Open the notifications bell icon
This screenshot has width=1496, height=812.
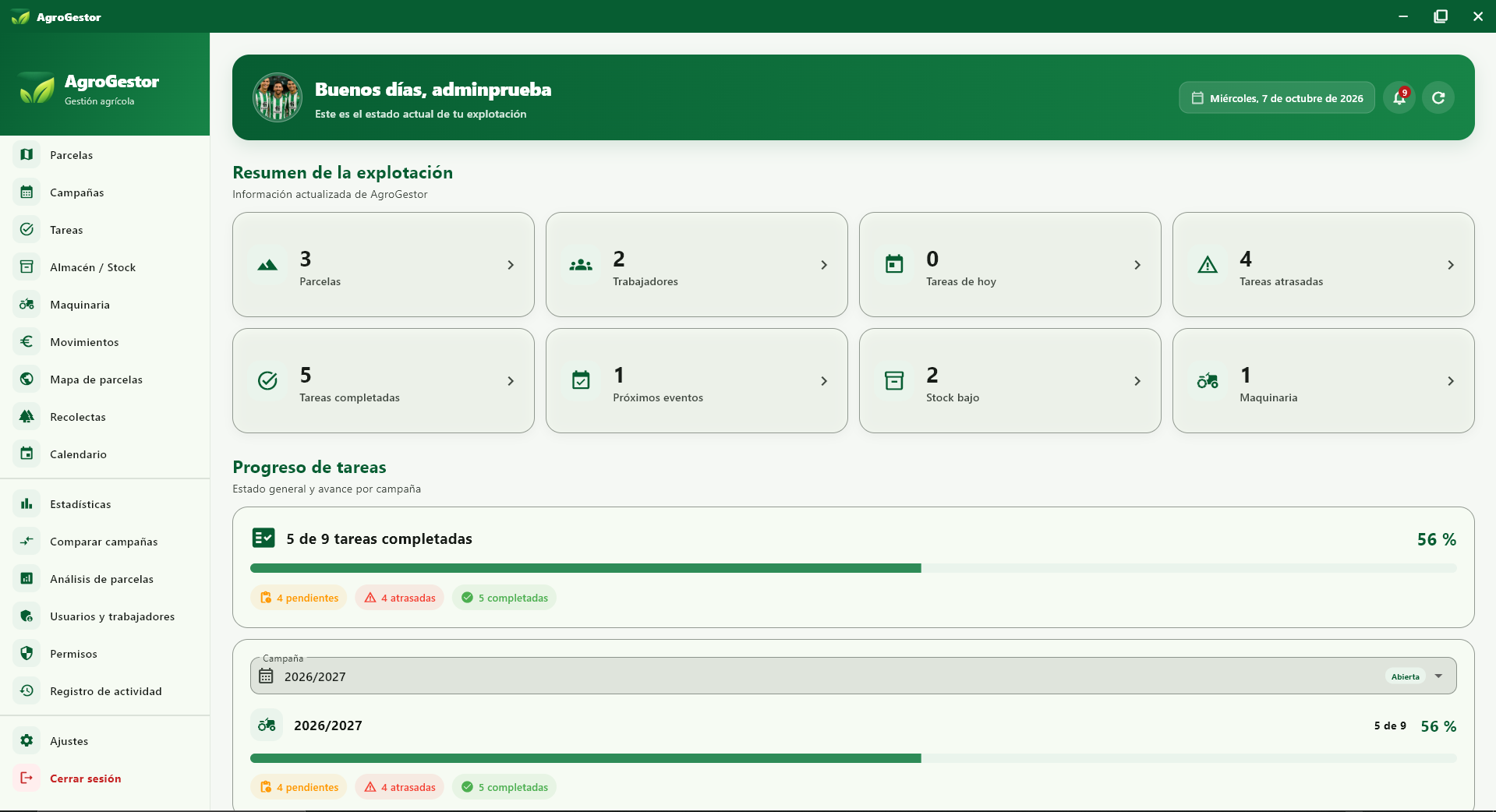tap(1399, 97)
